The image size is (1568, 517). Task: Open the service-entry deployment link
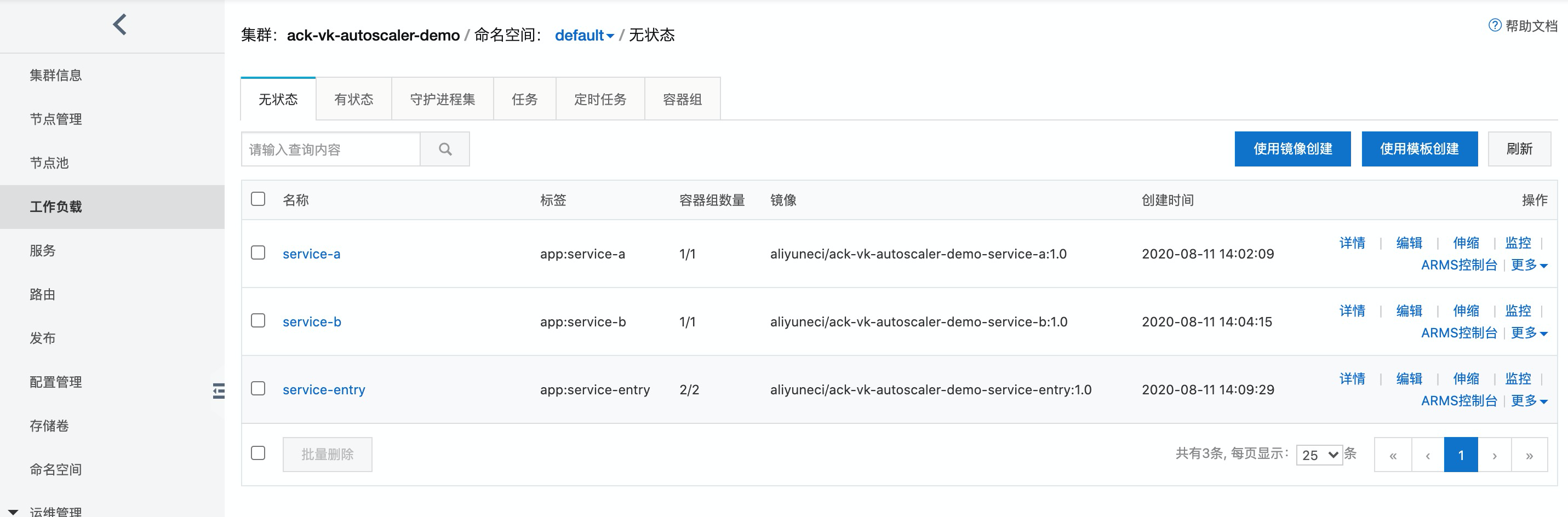pyautogui.click(x=324, y=390)
